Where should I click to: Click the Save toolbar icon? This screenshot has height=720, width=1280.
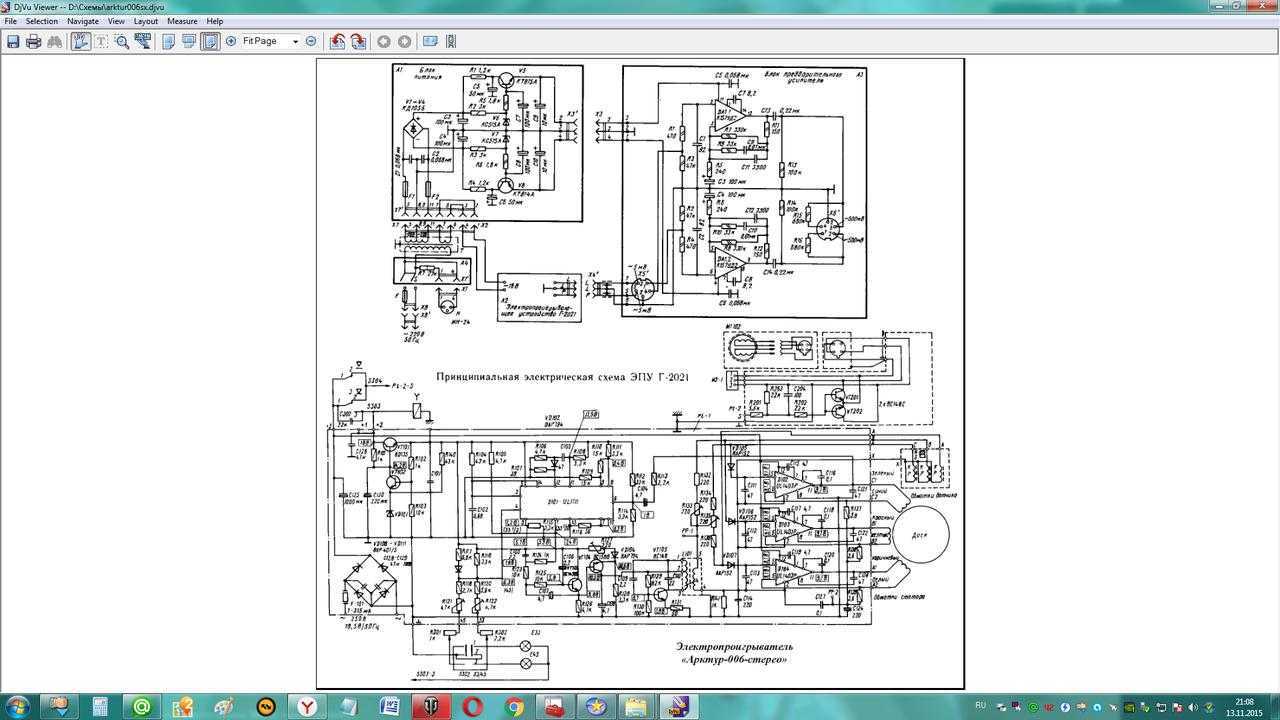coord(13,41)
